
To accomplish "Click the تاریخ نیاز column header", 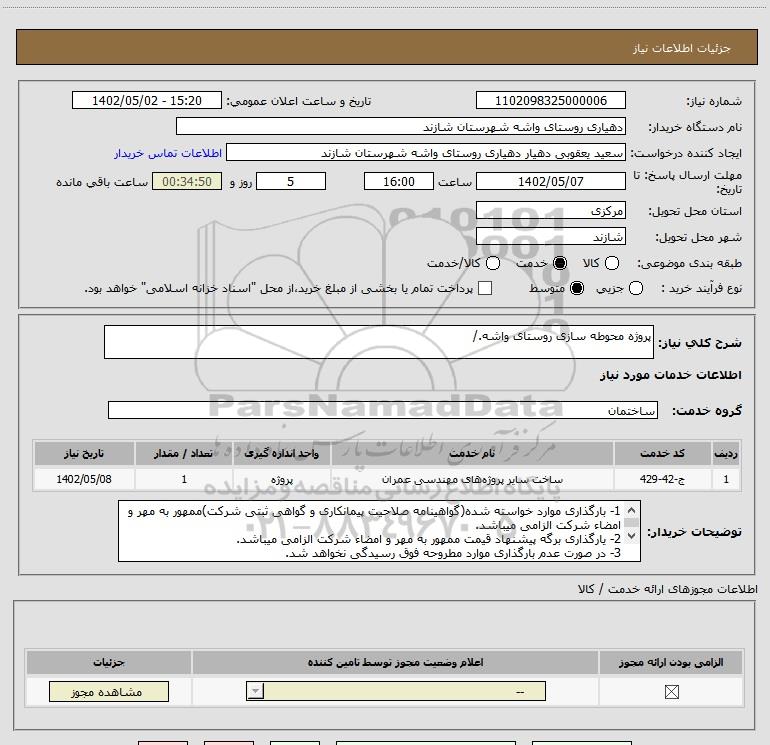I will [84, 453].
